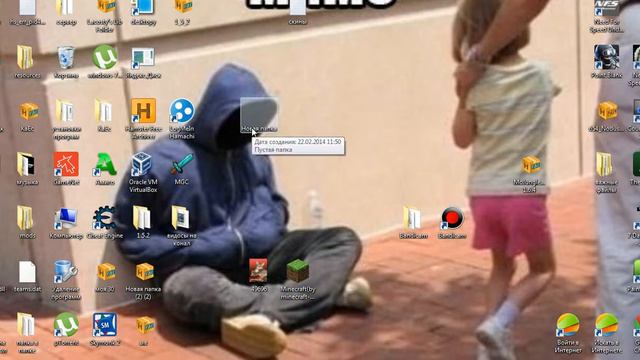Select the установка программ folder

[x=66, y=118]
